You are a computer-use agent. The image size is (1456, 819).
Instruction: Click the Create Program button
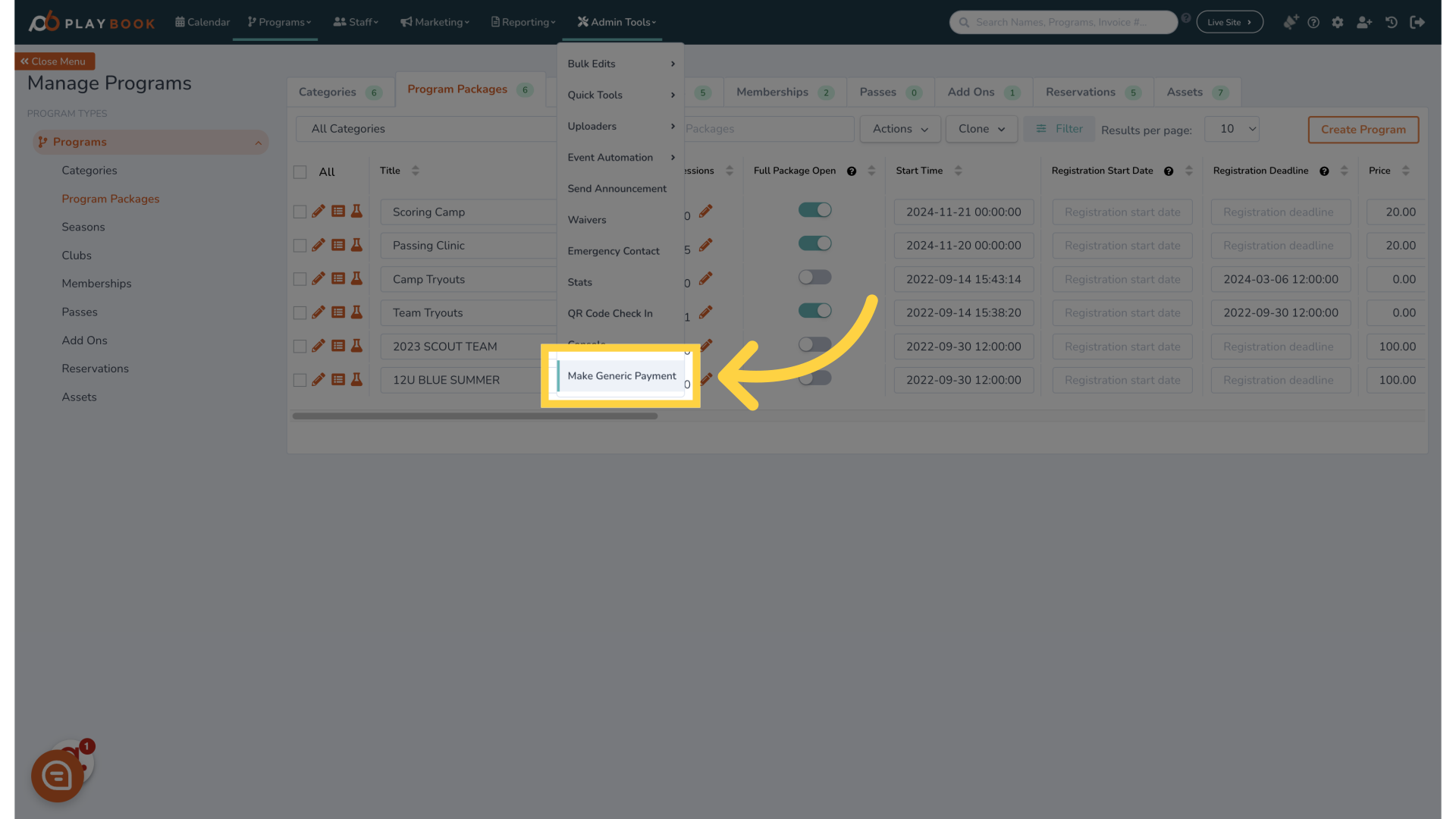tap(1363, 130)
